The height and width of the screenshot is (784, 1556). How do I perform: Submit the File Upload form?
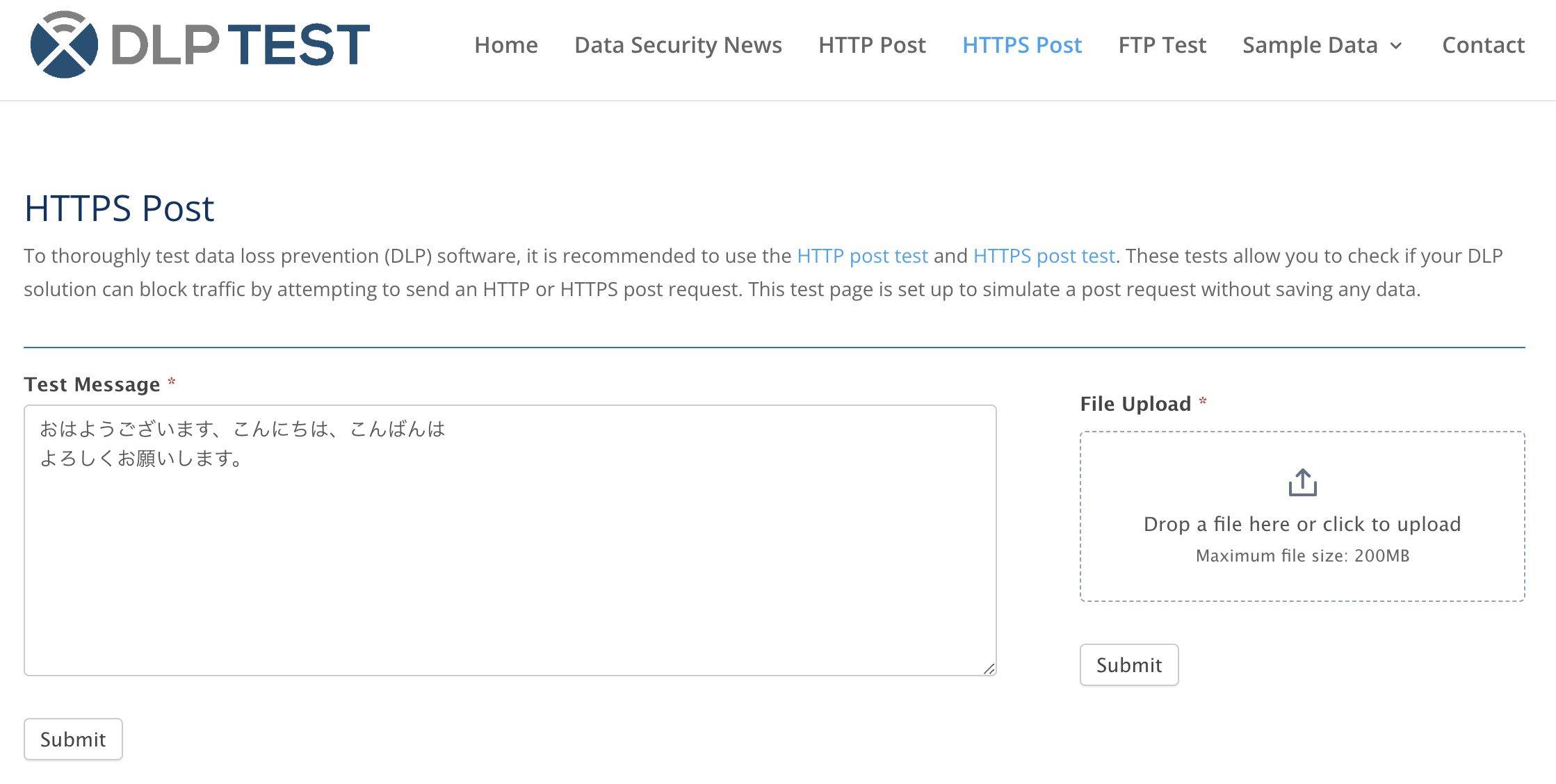[x=1129, y=664]
